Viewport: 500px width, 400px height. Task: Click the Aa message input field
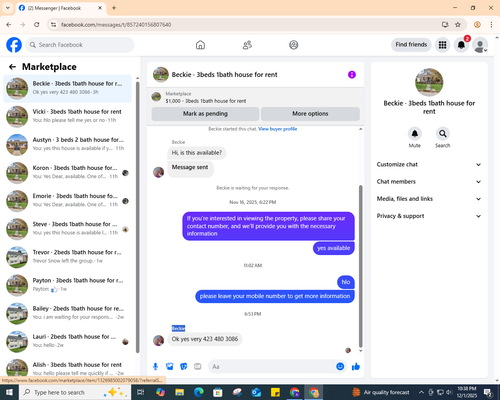click(x=272, y=367)
